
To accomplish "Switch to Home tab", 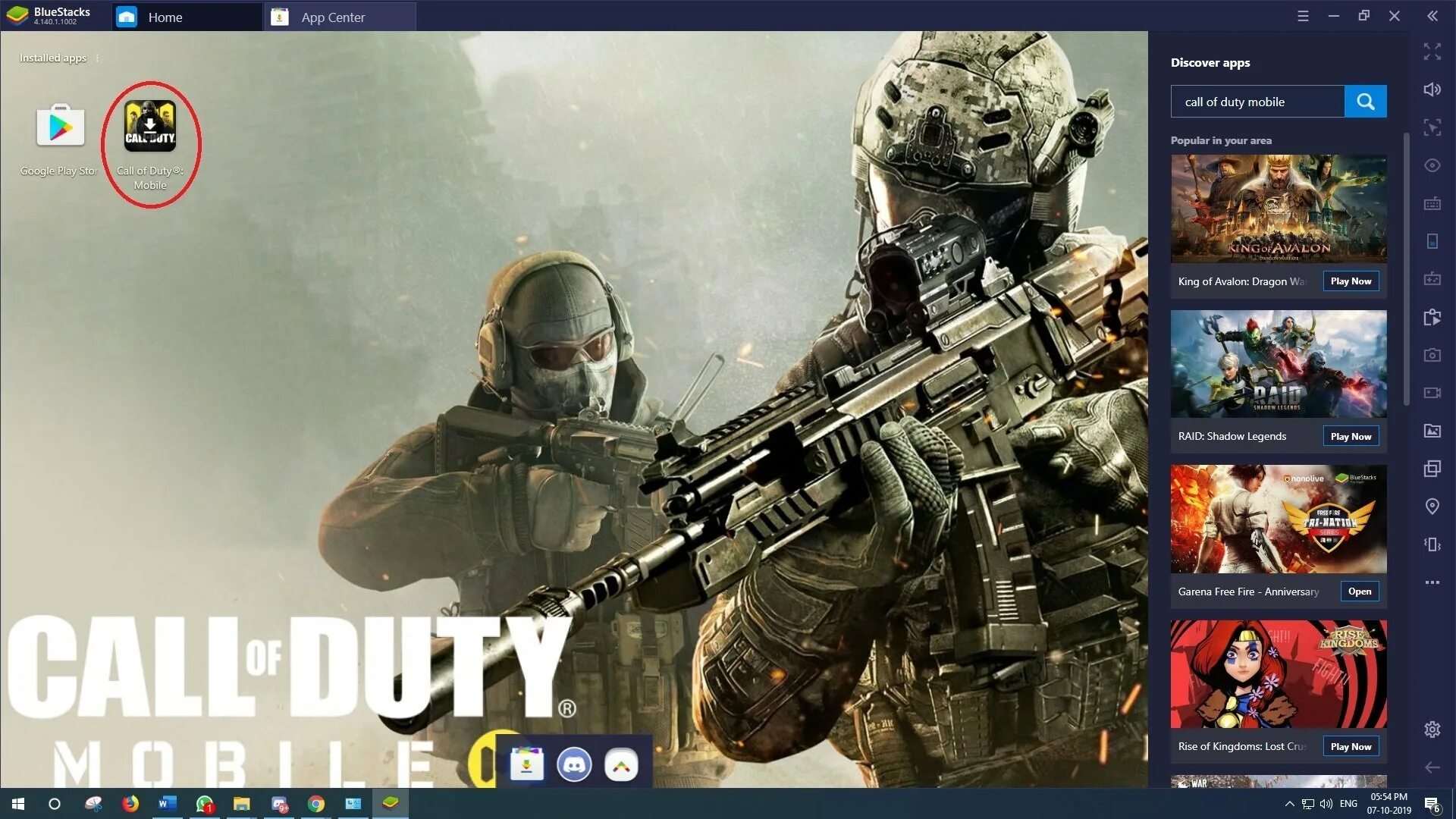I will pos(165,17).
